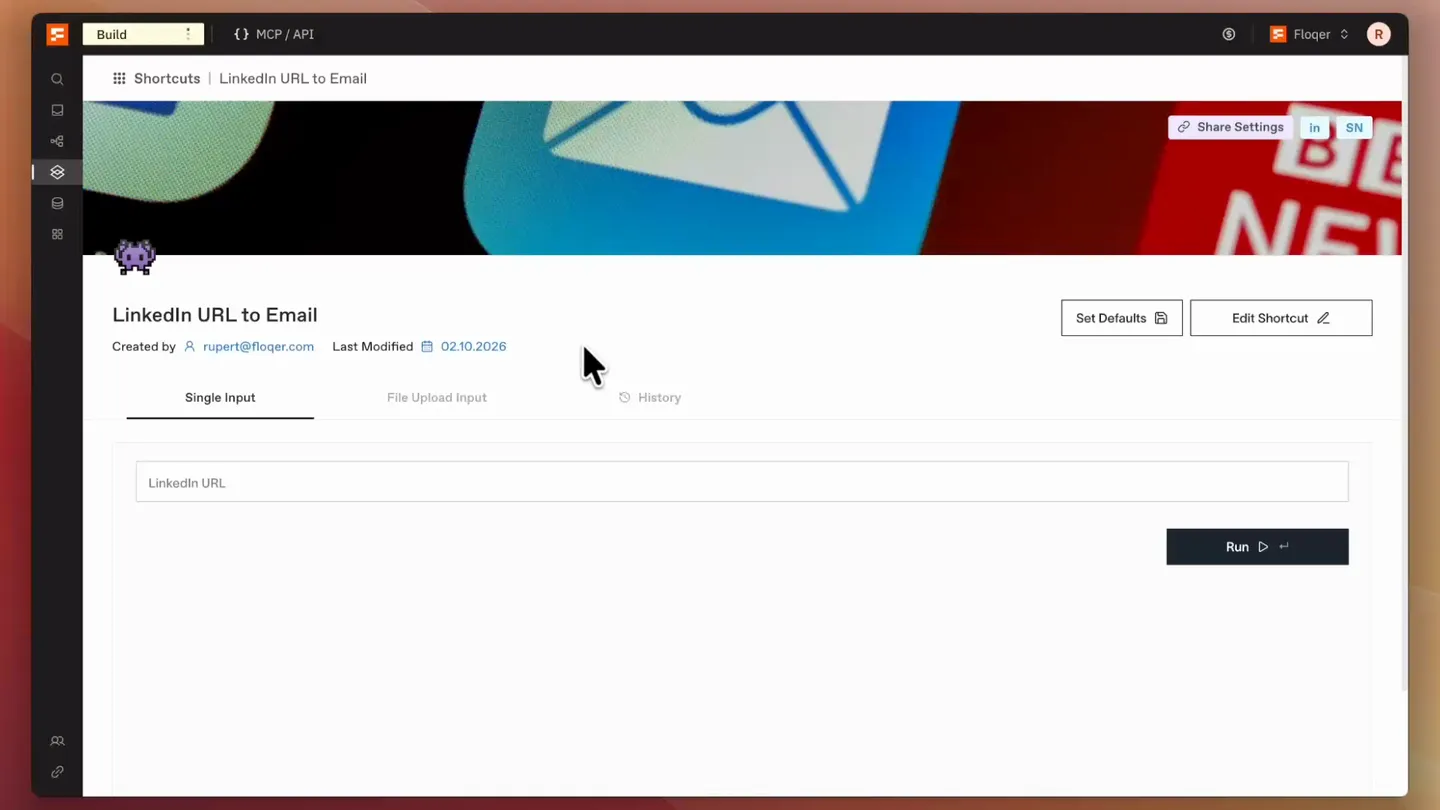This screenshot has width=1440, height=810.
Task: Open the inbox tray icon in the sidebar
Action: pos(57,110)
